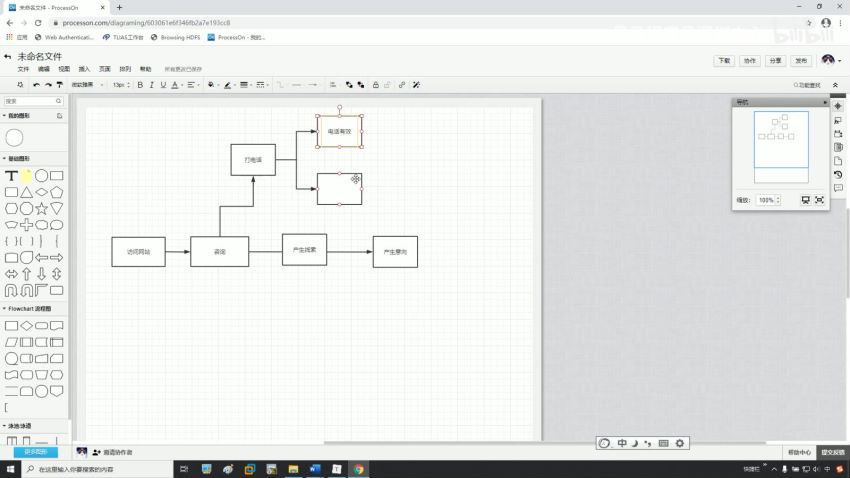
Task: Open the font color picker
Action: [175, 85]
